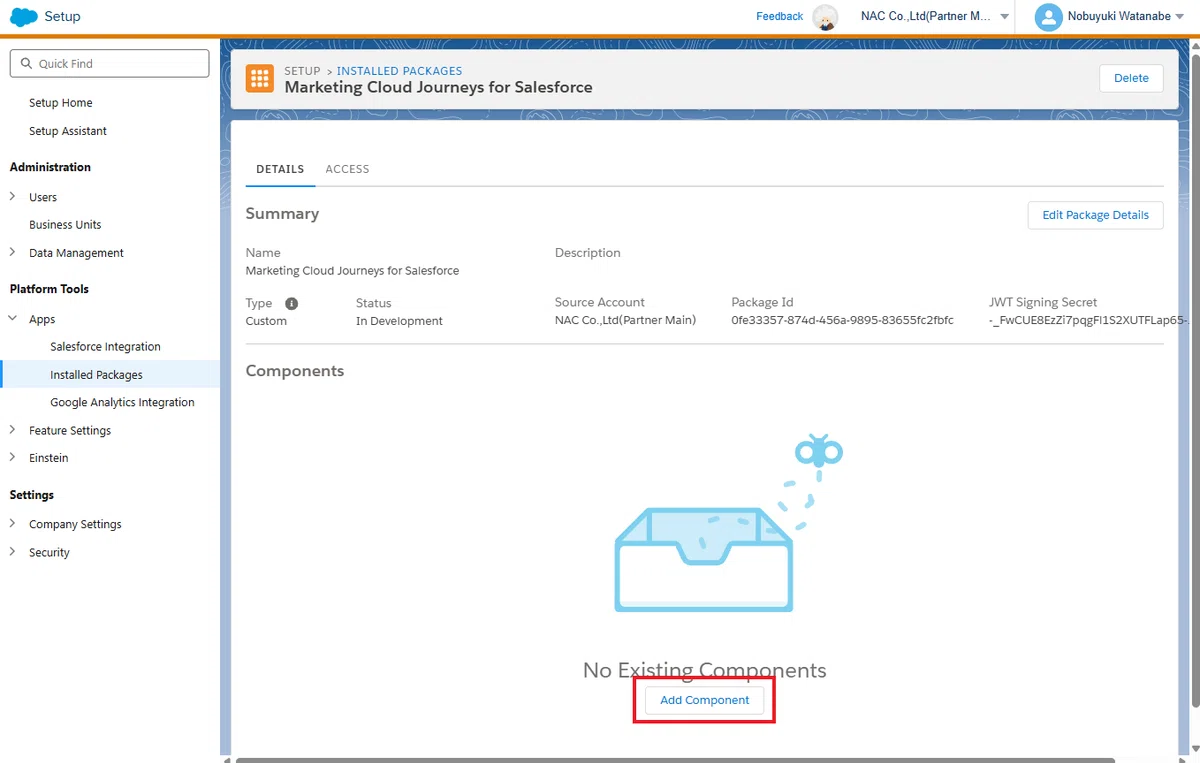This screenshot has height=763, width=1200.
Task: Click the Apps label in sidebar
Action: (42, 319)
